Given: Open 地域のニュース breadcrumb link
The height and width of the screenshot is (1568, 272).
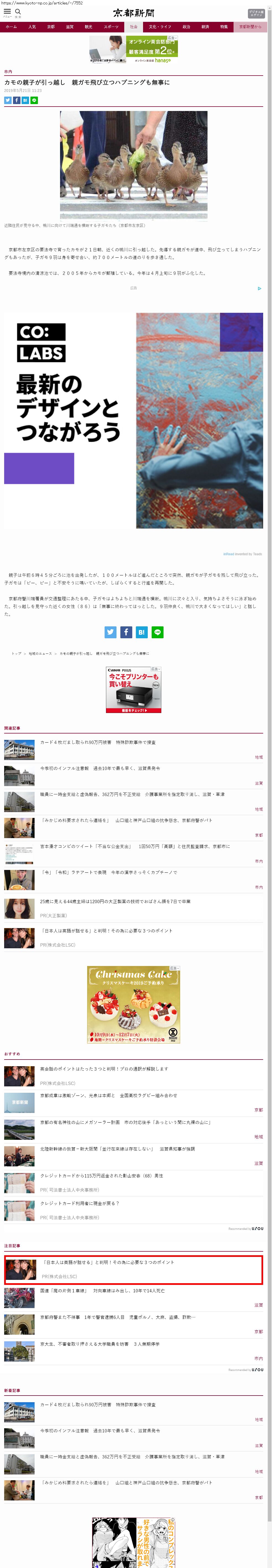Looking at the screenshot, I should [x=40, y=653].
